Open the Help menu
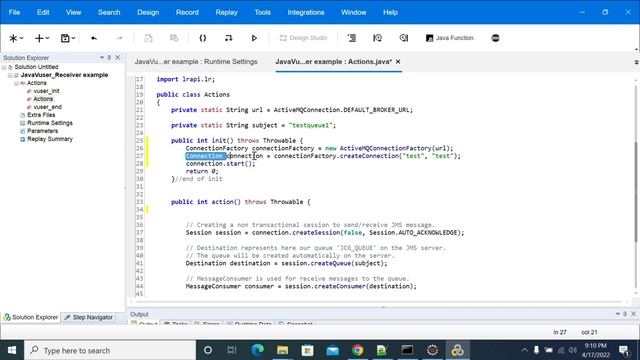The height and width of the screenshot is (360, 640). (x=390, y=12)
